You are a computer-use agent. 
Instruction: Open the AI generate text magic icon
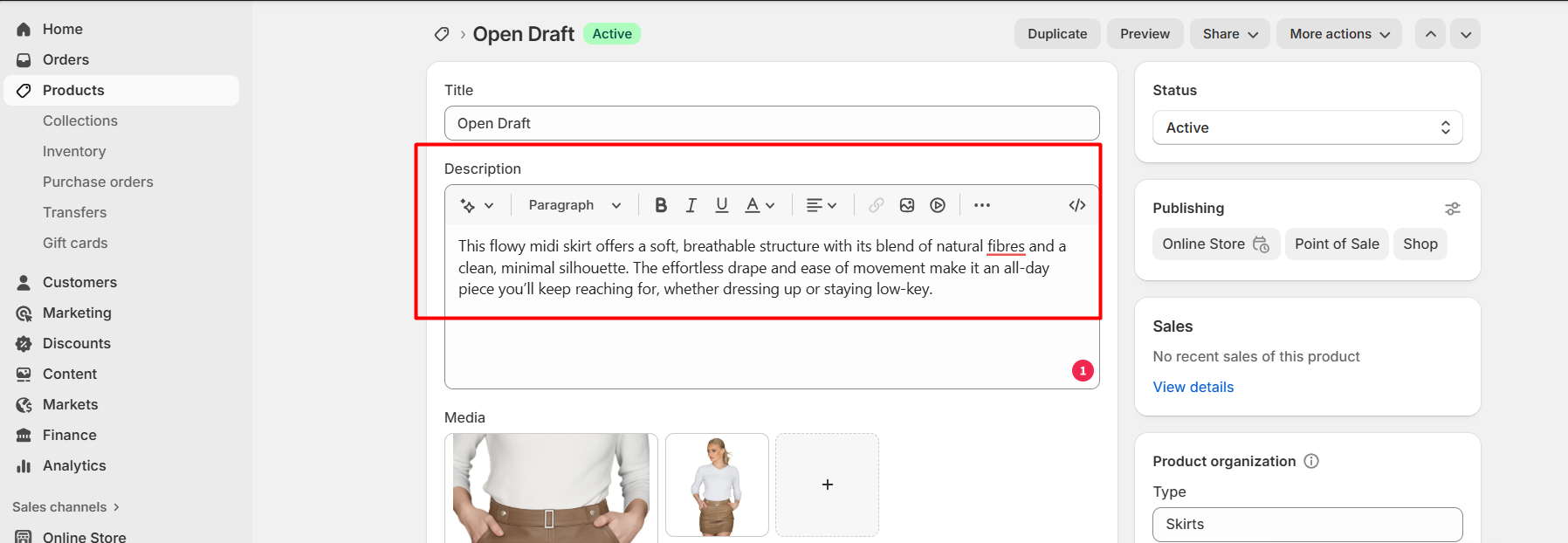477,205
